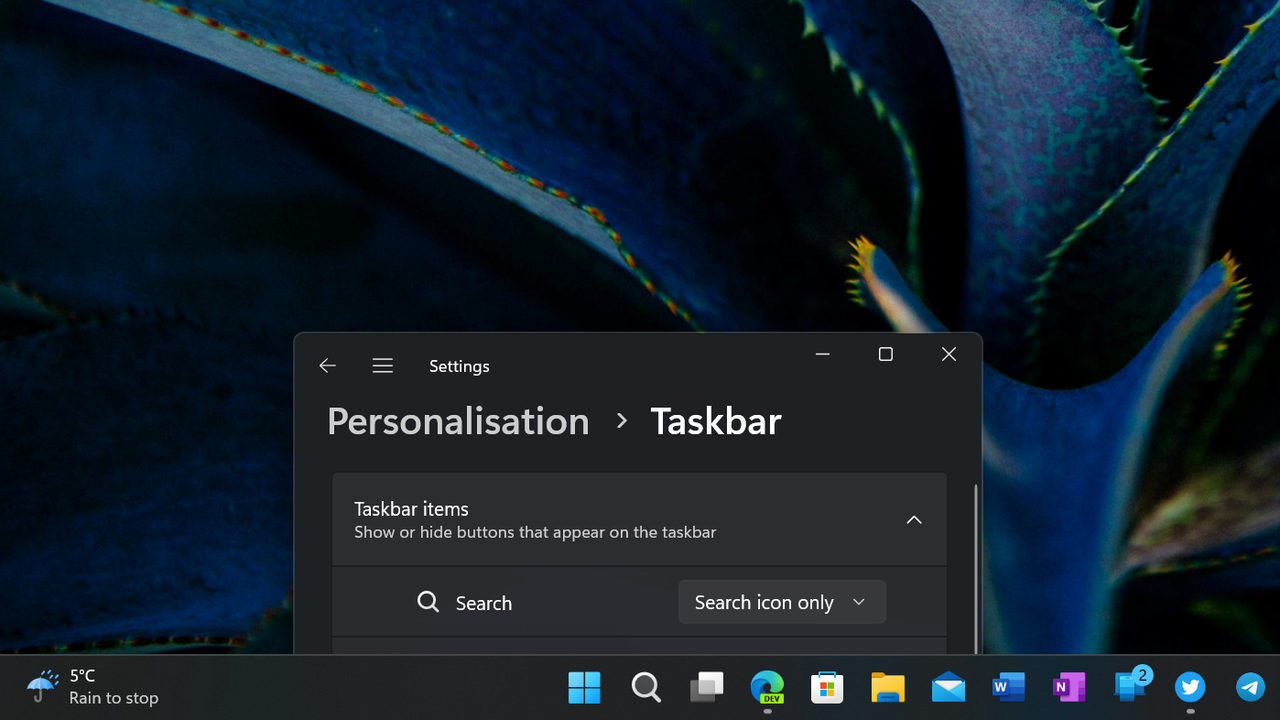Click the Settings window scrollbar
This screenshot has width=1280, height=720.
coord(975,570)
